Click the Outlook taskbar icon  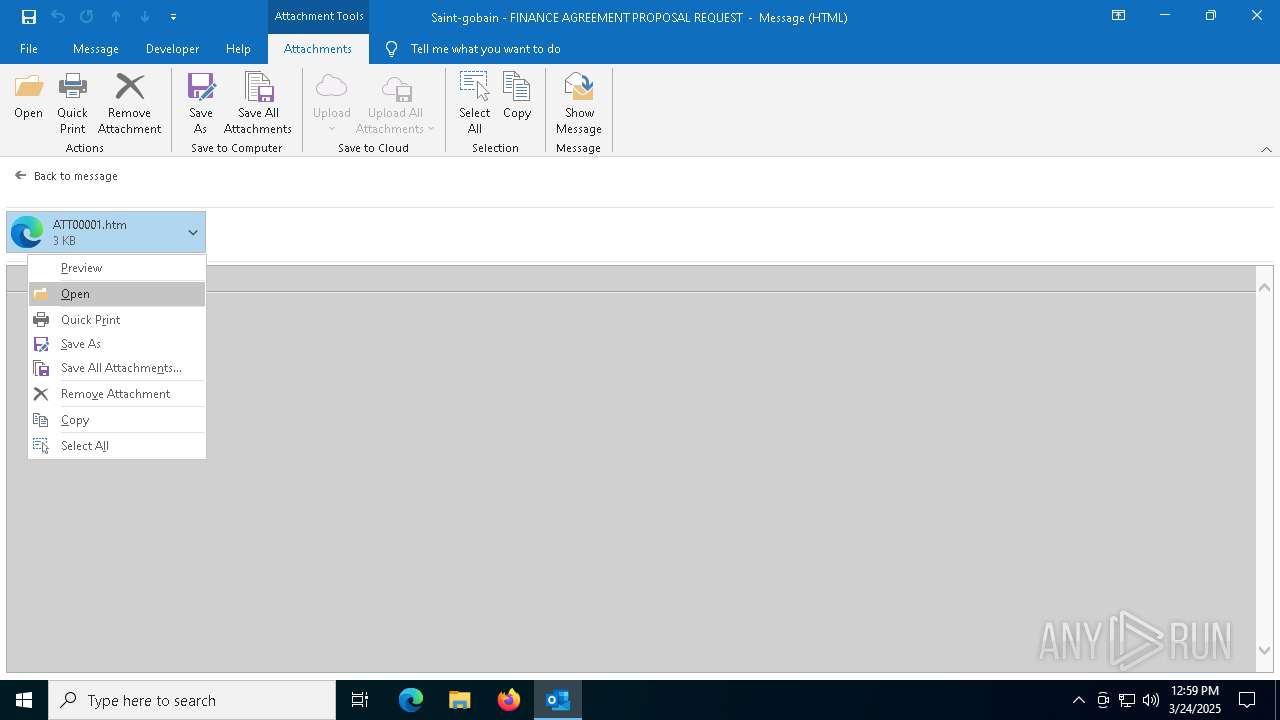pos(558,700)
